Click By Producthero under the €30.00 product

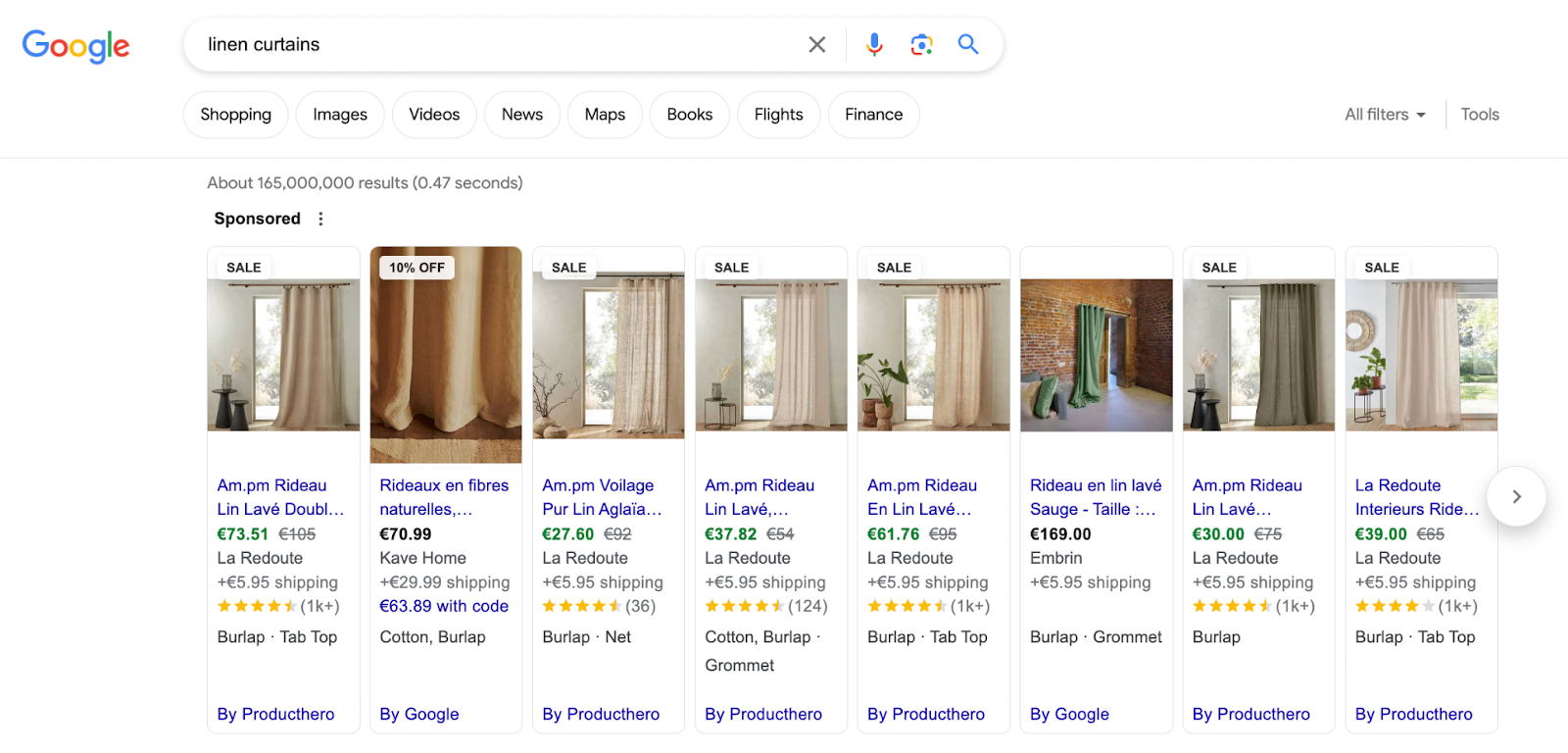(1251, 714)
